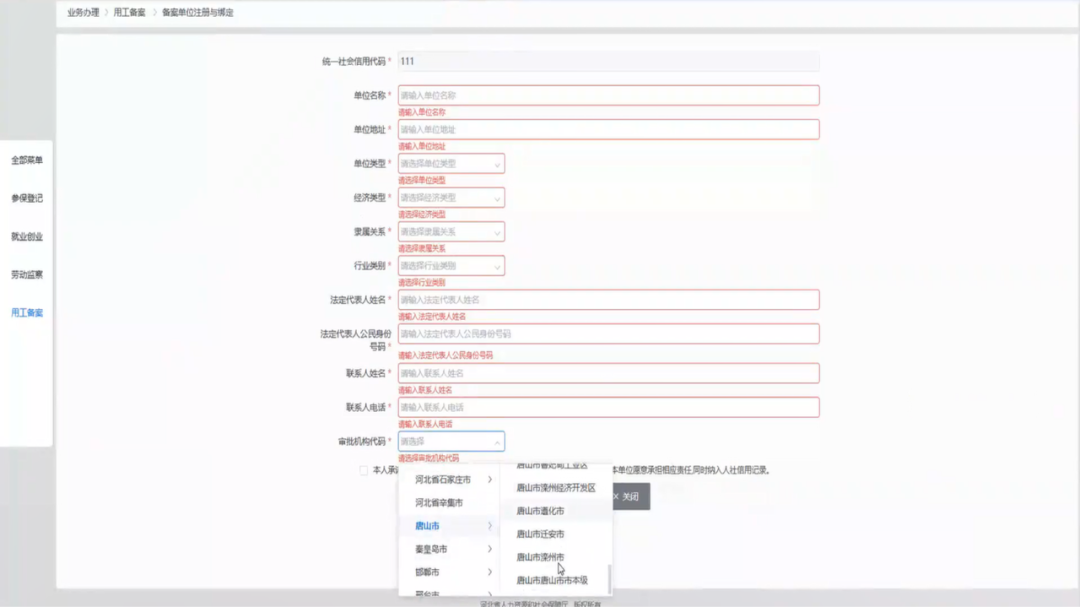This screenshot has height=607, width=1080.
Task: Pick 唐山市迁安市 in the list
Action: click(541, 534)
